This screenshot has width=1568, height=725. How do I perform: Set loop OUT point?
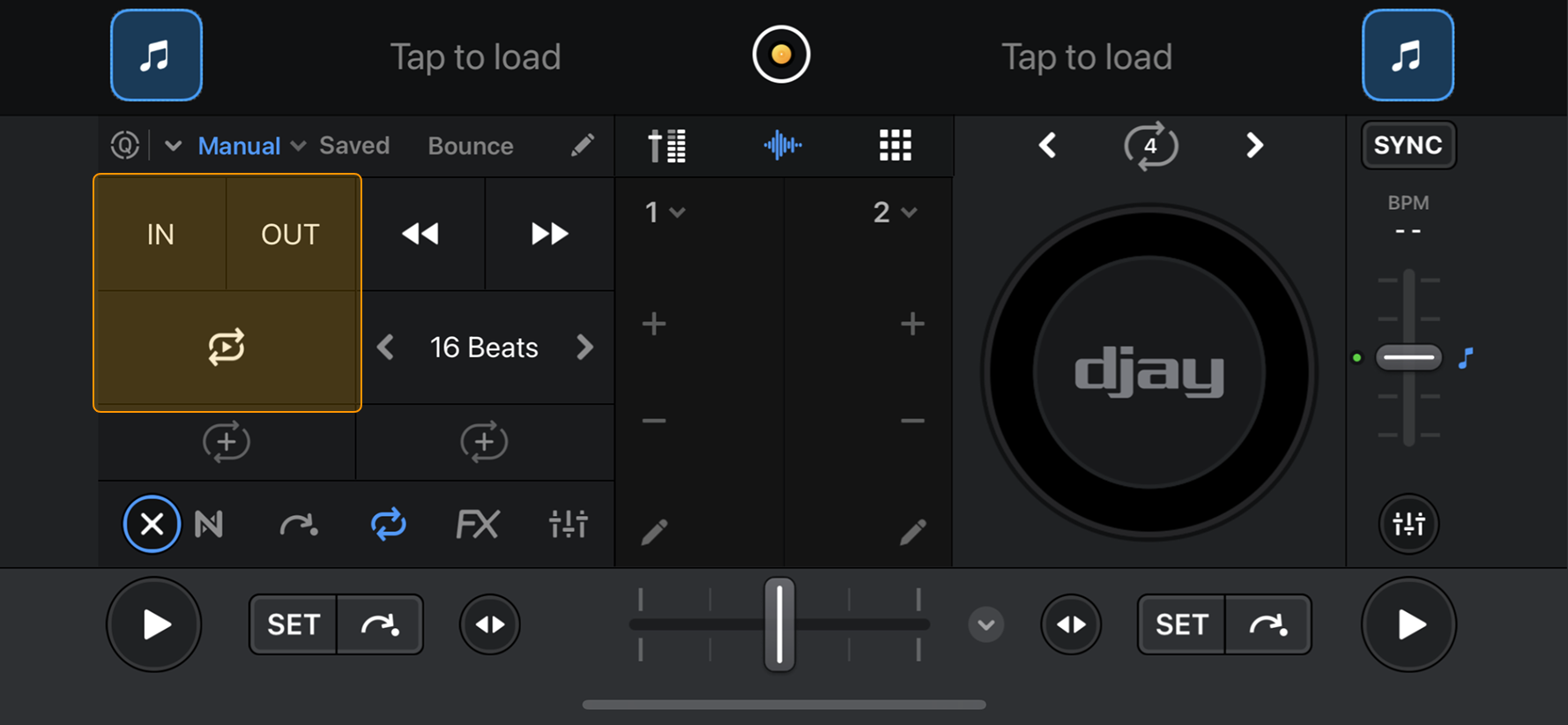click(x=290, y=235)
